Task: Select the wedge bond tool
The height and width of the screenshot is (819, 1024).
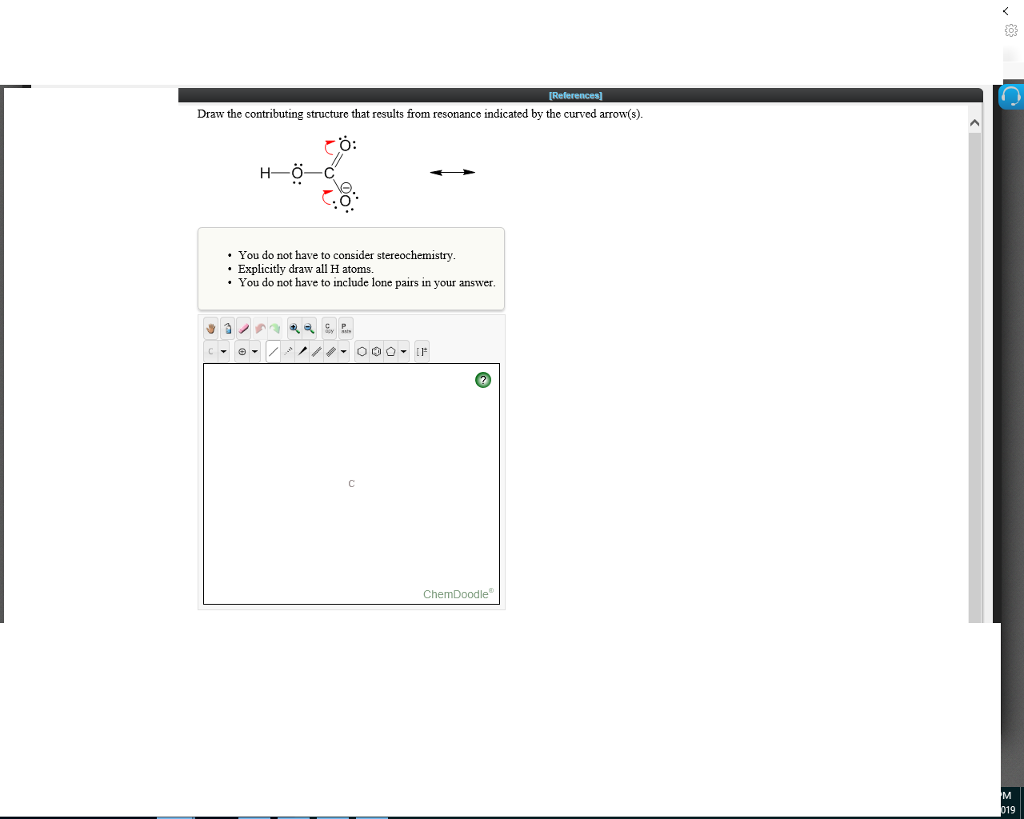Action: point(302,350)
